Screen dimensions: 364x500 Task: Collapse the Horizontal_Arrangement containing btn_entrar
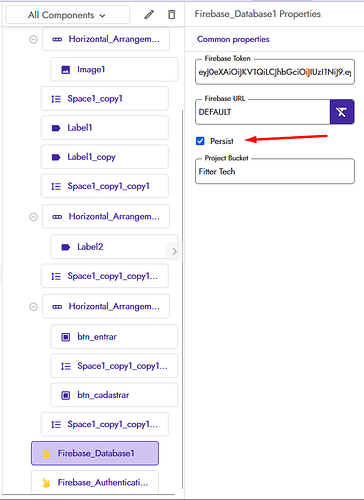point(33,307)
